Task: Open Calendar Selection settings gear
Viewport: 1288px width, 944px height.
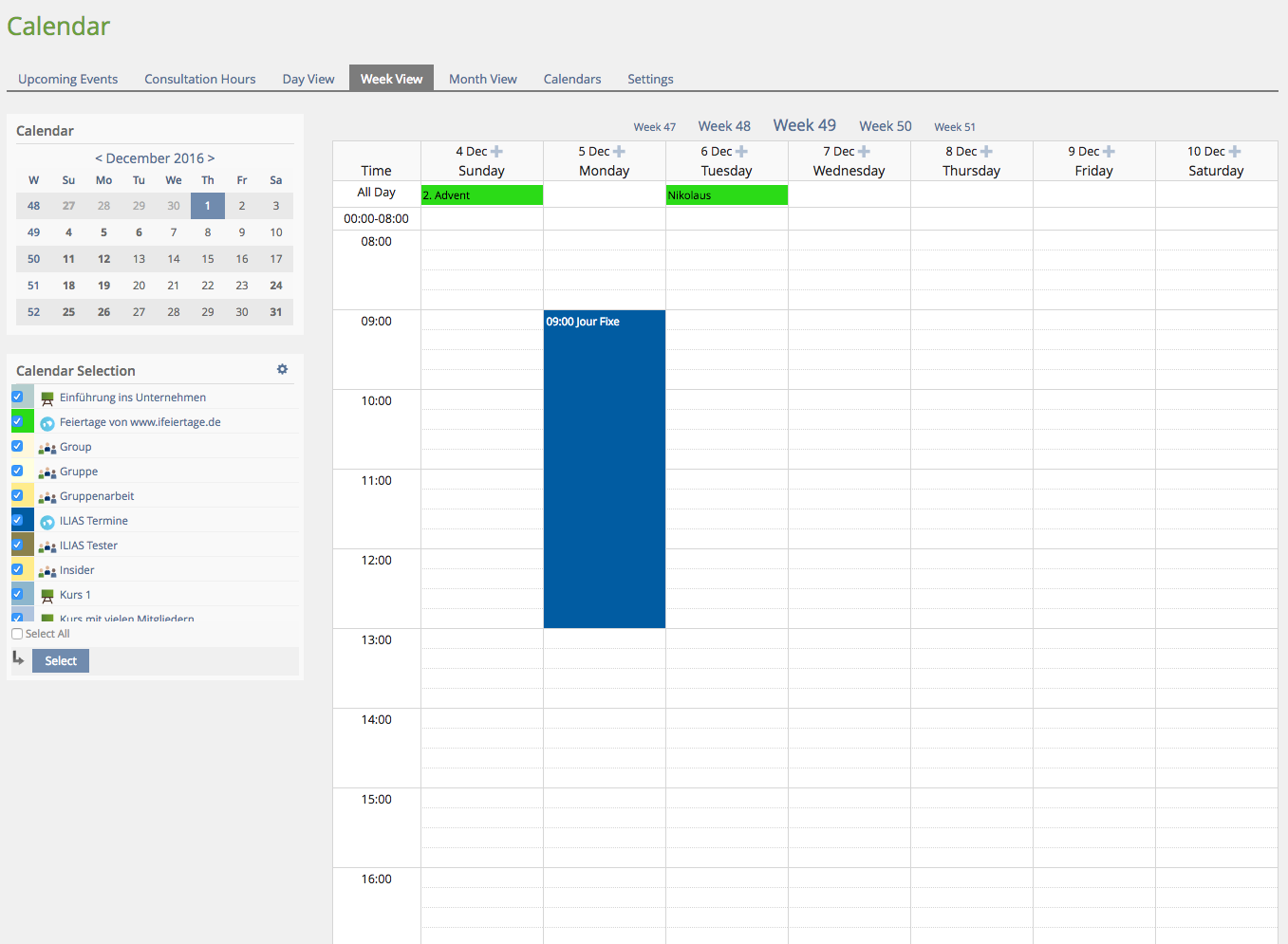Action: [282, 369]
